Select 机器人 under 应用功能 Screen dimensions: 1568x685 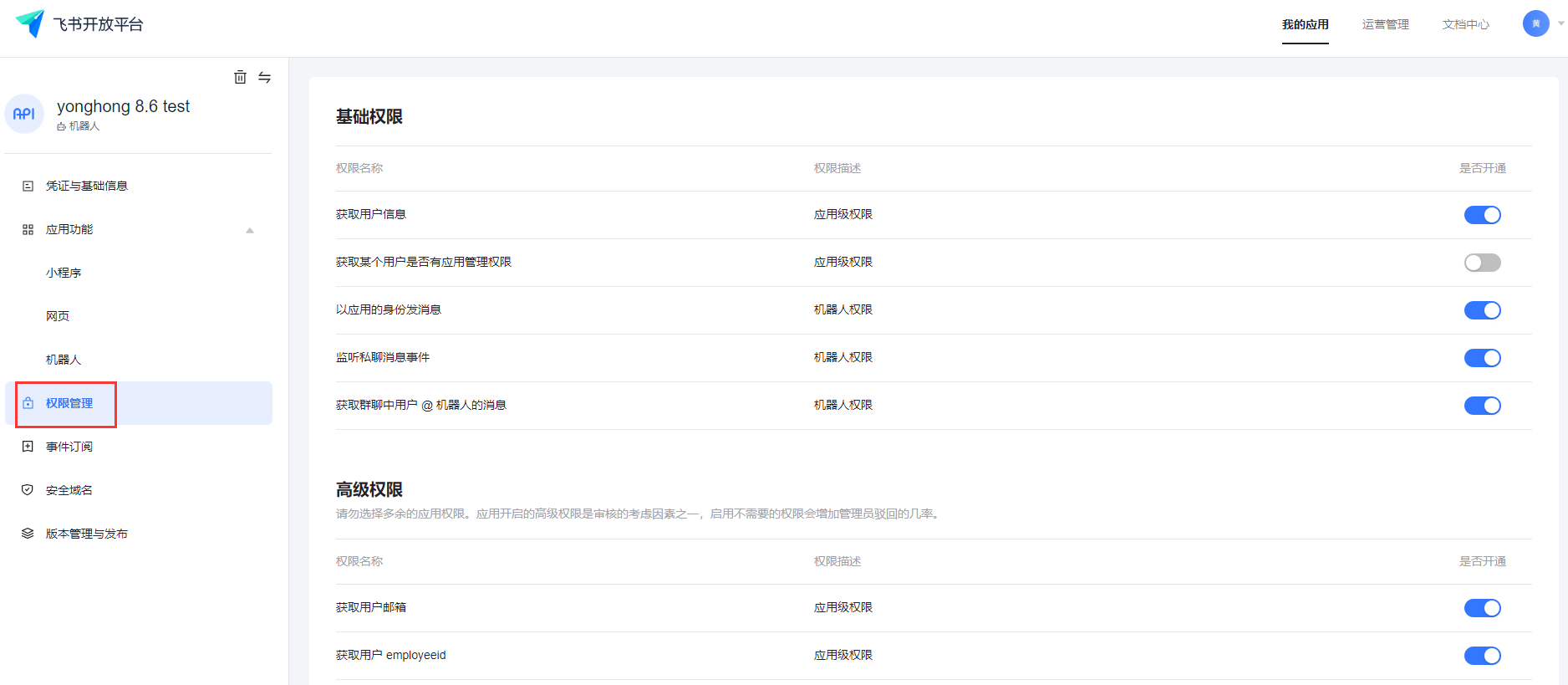64,360
